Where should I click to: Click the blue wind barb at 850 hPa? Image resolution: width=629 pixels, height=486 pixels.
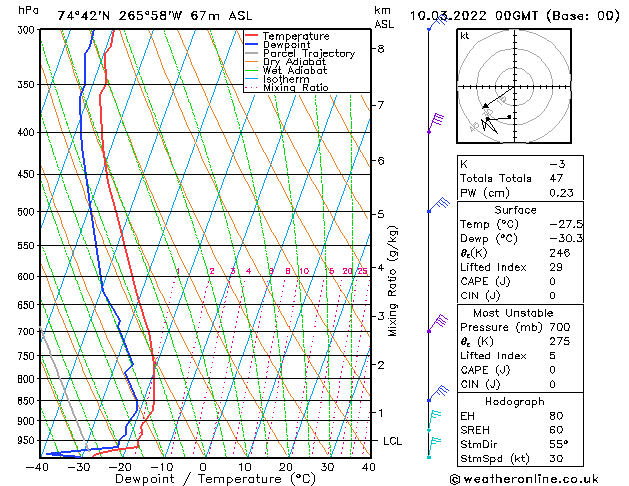pos(438,394)
